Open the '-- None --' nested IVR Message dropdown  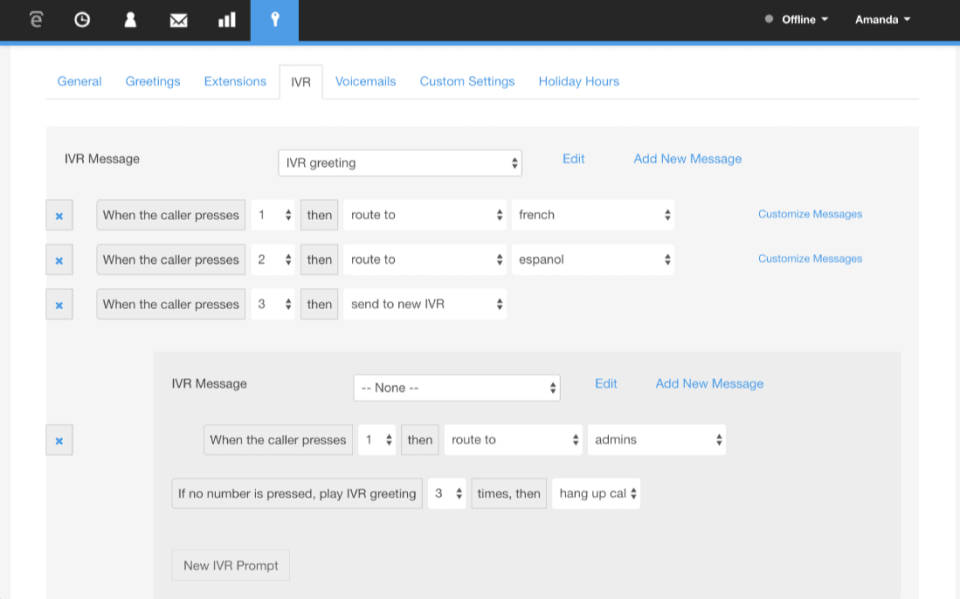(456, 387)
